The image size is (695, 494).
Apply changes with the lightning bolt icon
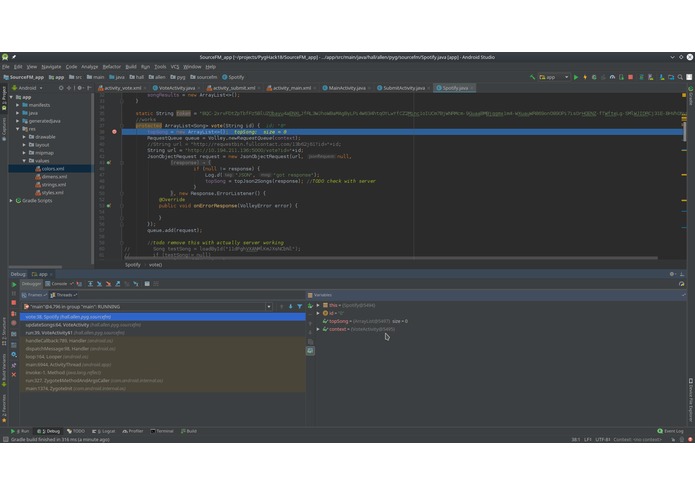[585, 77]
